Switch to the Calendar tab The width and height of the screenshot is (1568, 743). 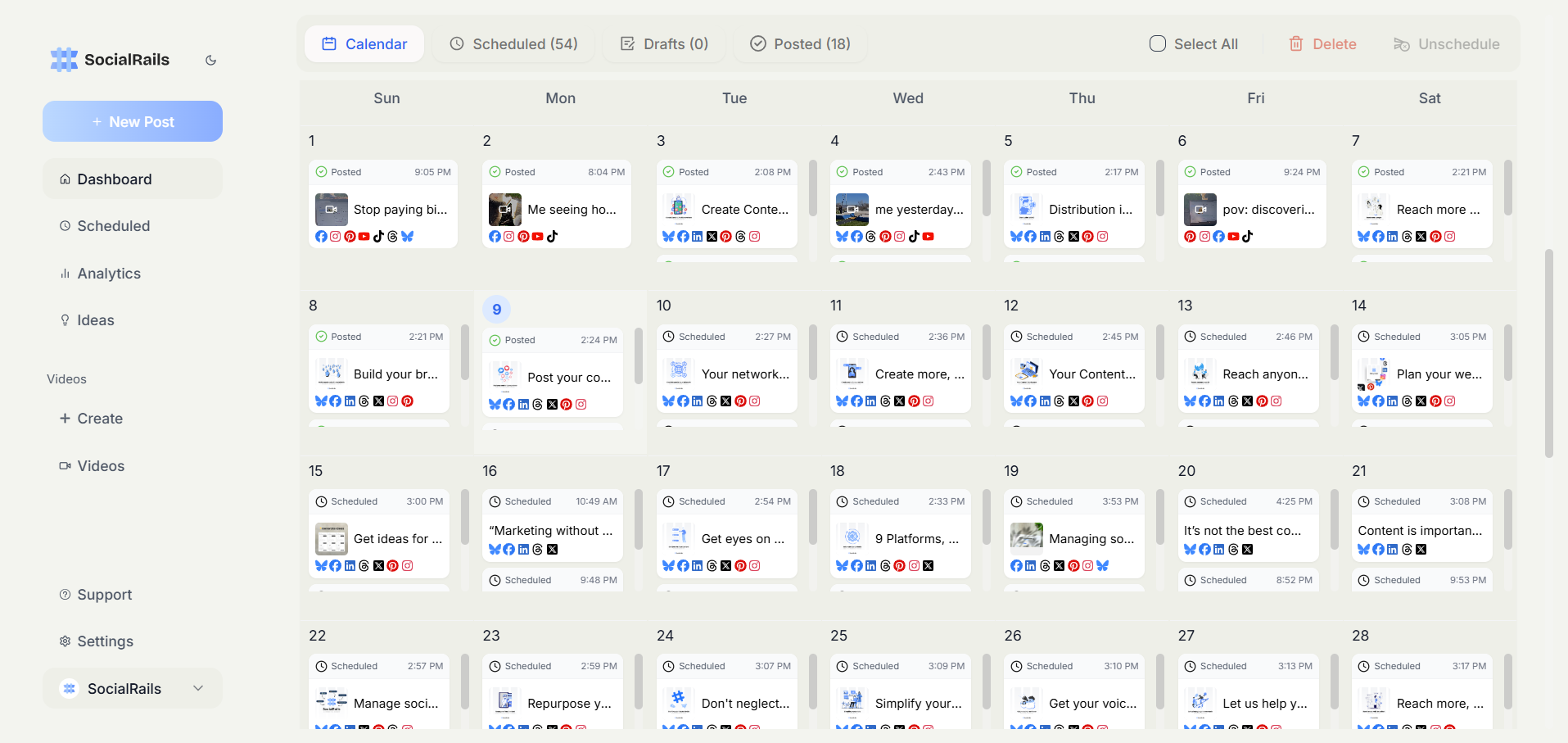click(x=364, y=43)
